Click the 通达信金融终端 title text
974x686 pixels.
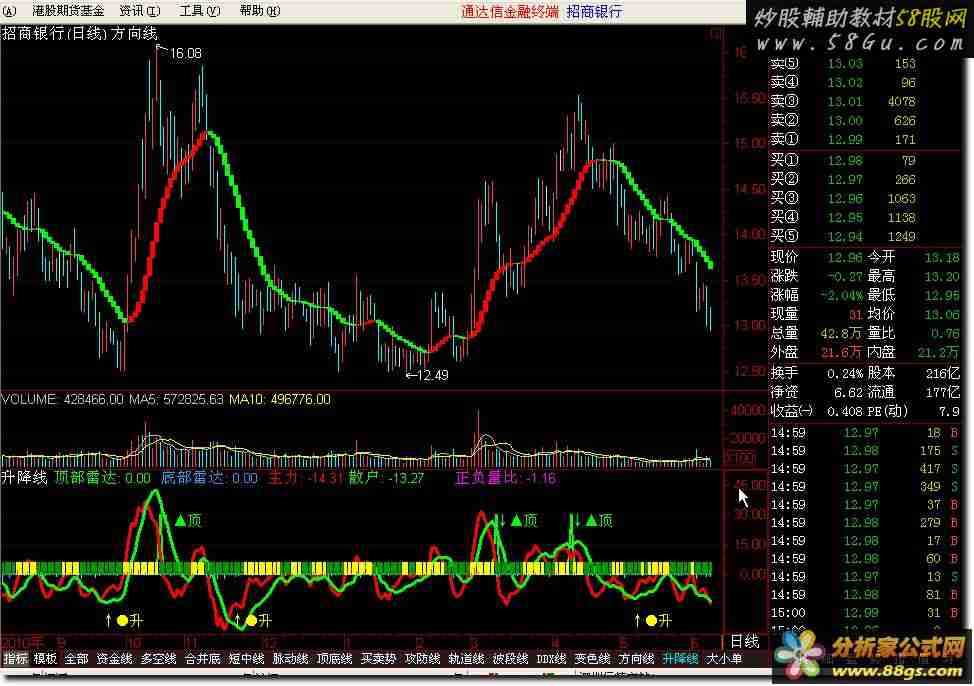(509, 11)
